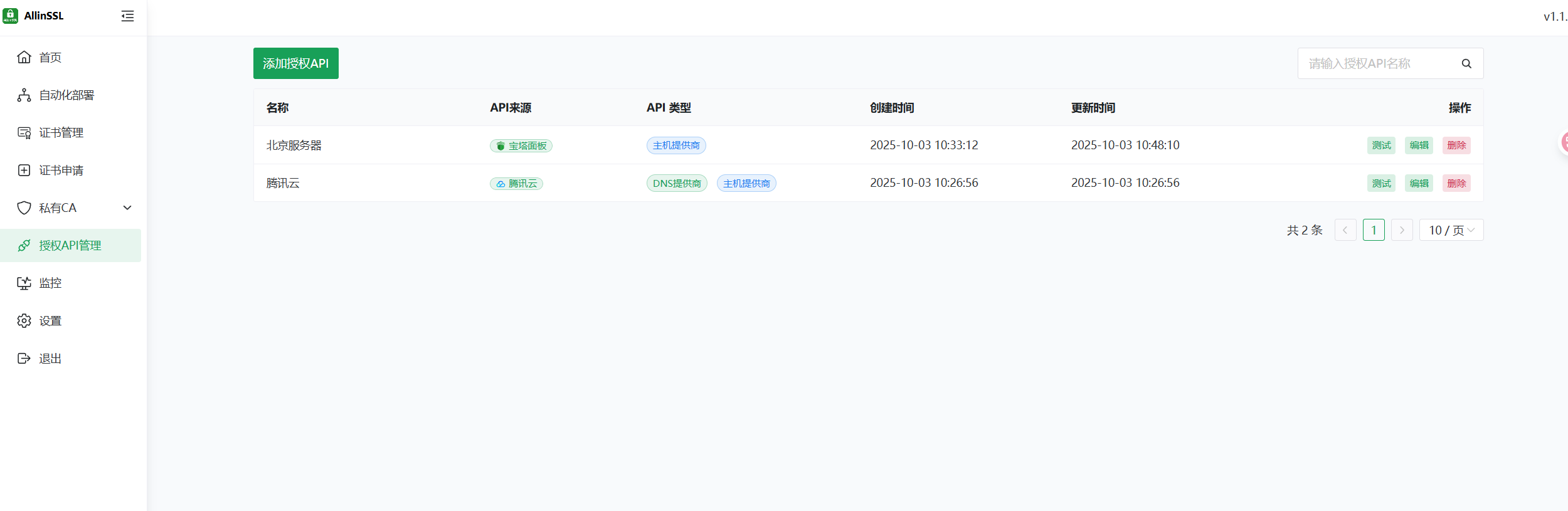Open the 10 / 页 page size dropdown
This screenshot has width=1568, height=511.
coord(1451,230)
